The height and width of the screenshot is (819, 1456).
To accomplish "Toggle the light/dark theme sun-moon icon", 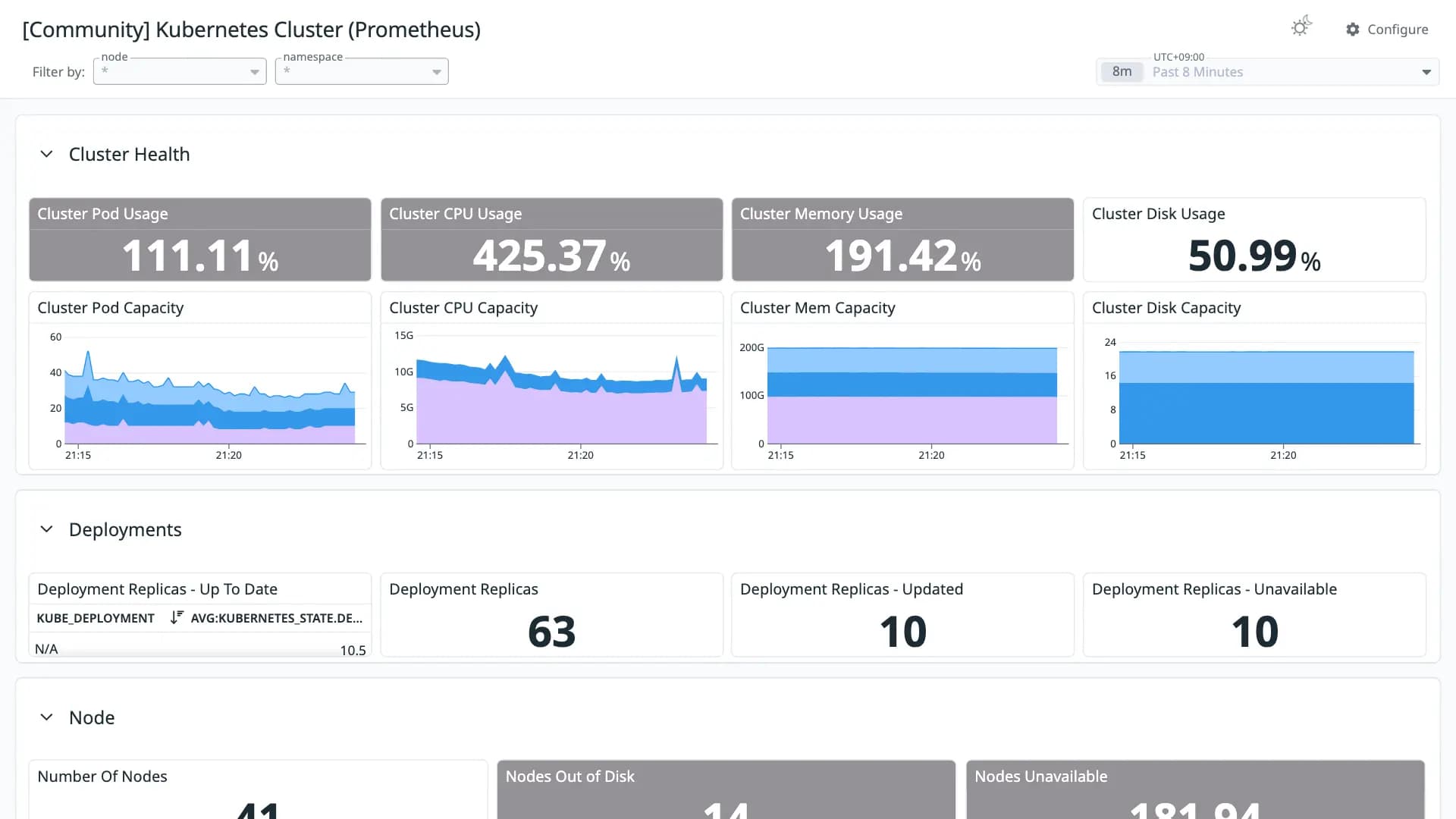I will coord(1301,27).
